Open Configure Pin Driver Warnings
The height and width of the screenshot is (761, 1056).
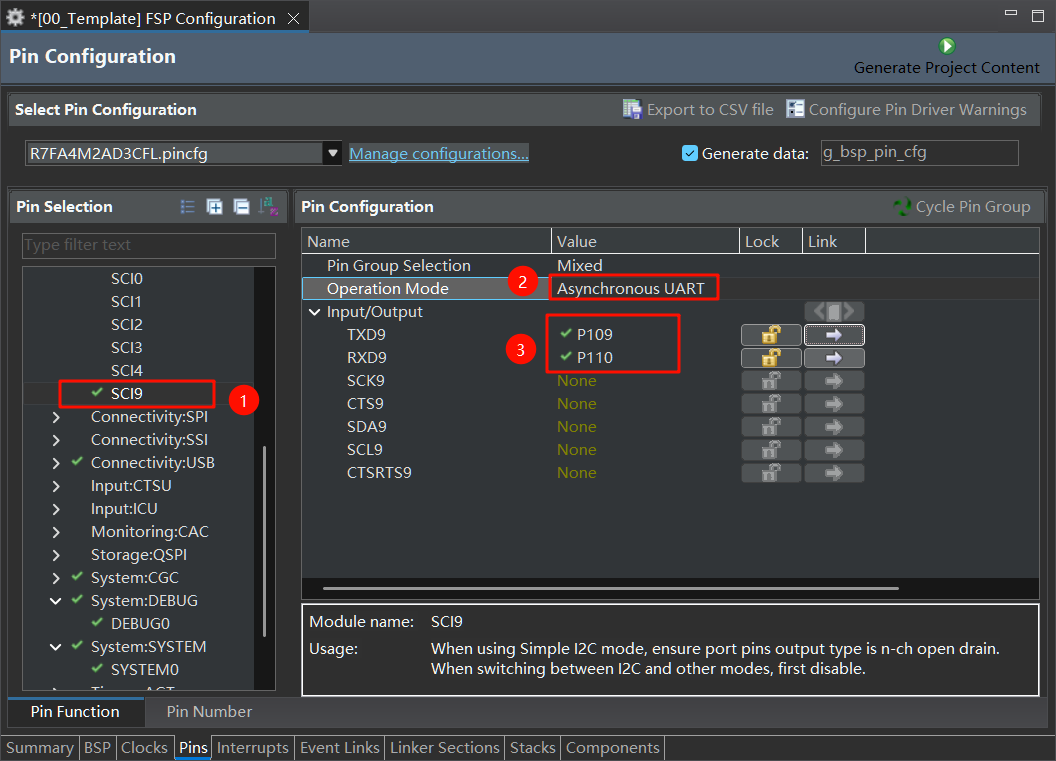[x=906, y=109]
